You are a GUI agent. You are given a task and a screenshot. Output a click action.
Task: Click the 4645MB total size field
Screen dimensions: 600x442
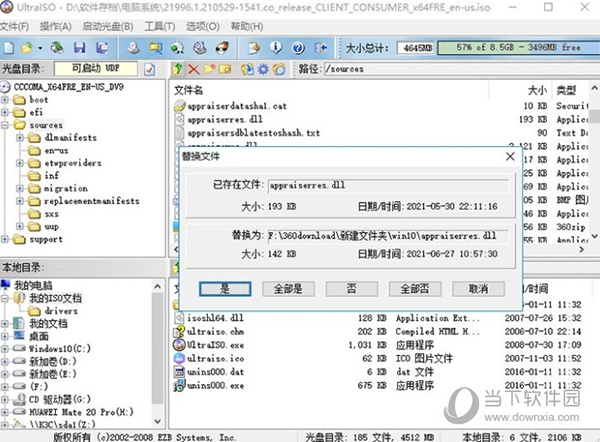416,48
